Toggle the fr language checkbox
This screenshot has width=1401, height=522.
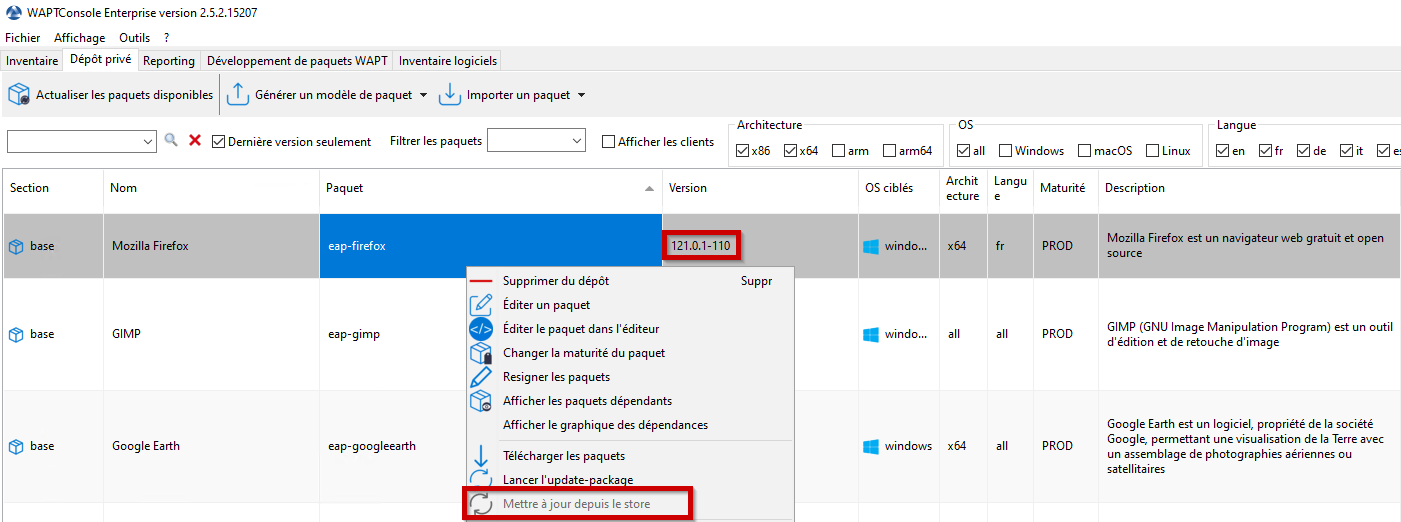[1265, 151]
